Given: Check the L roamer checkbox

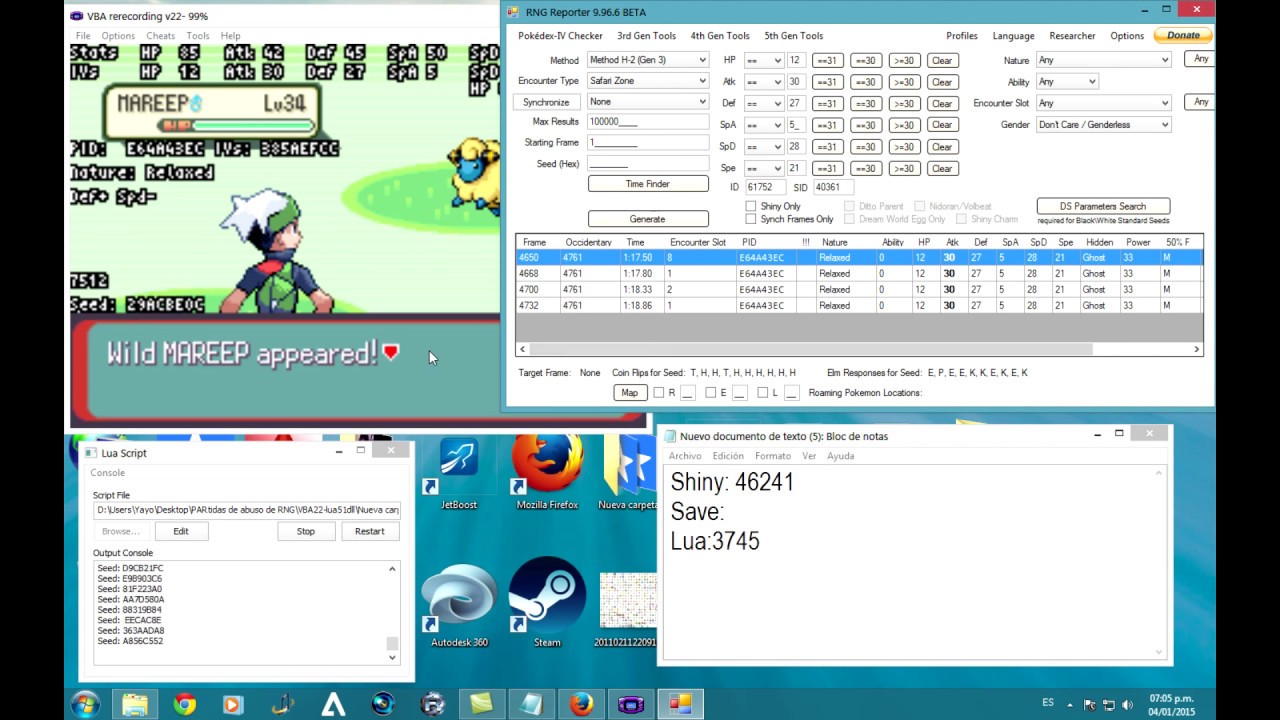Looking at the screenshot, I should point(762,393).
